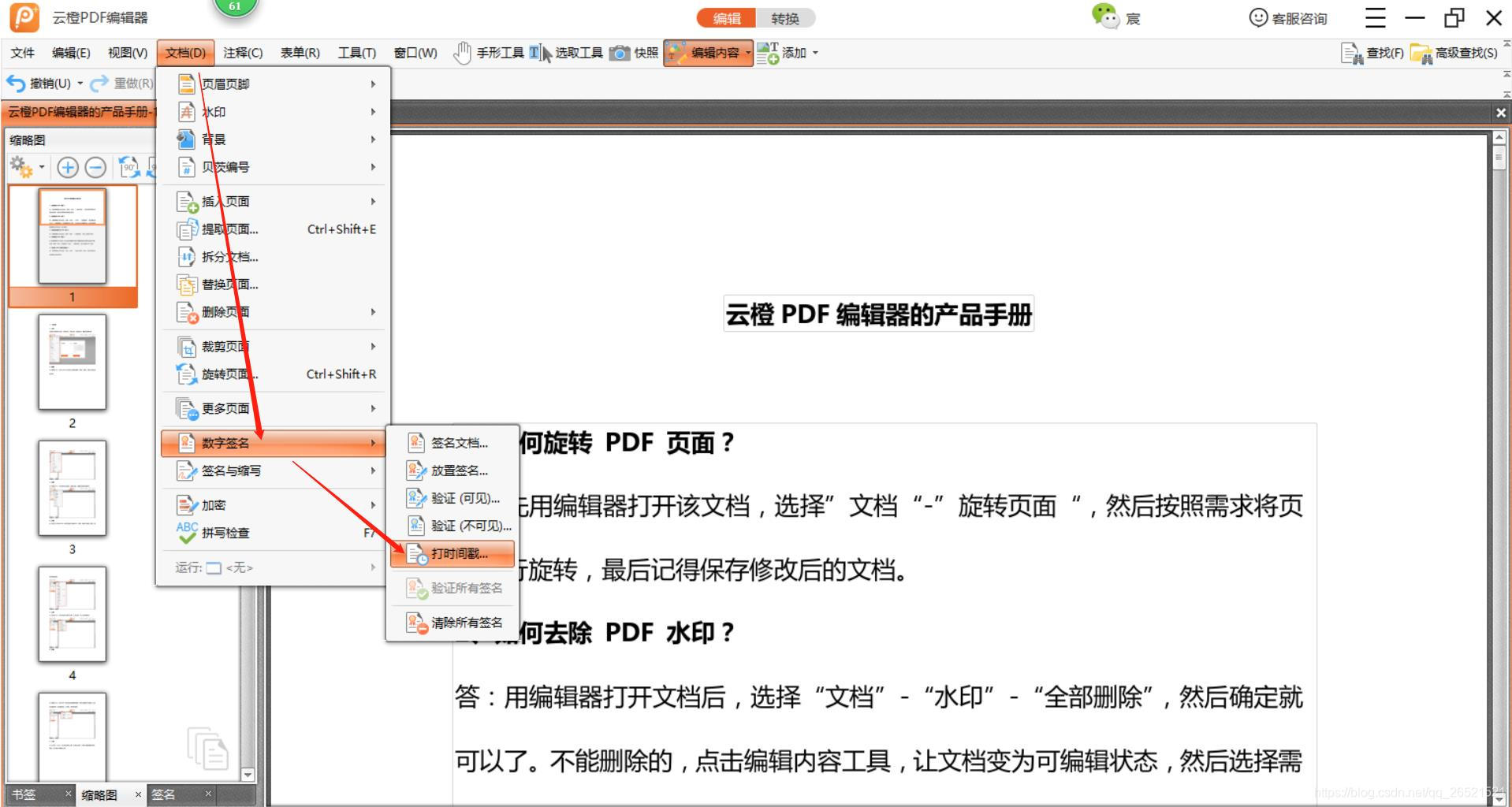This screenshot has height=807, width=1512.
Task: Click the document vertical scrollbar up arrow
Action: tap(1499, 138)
